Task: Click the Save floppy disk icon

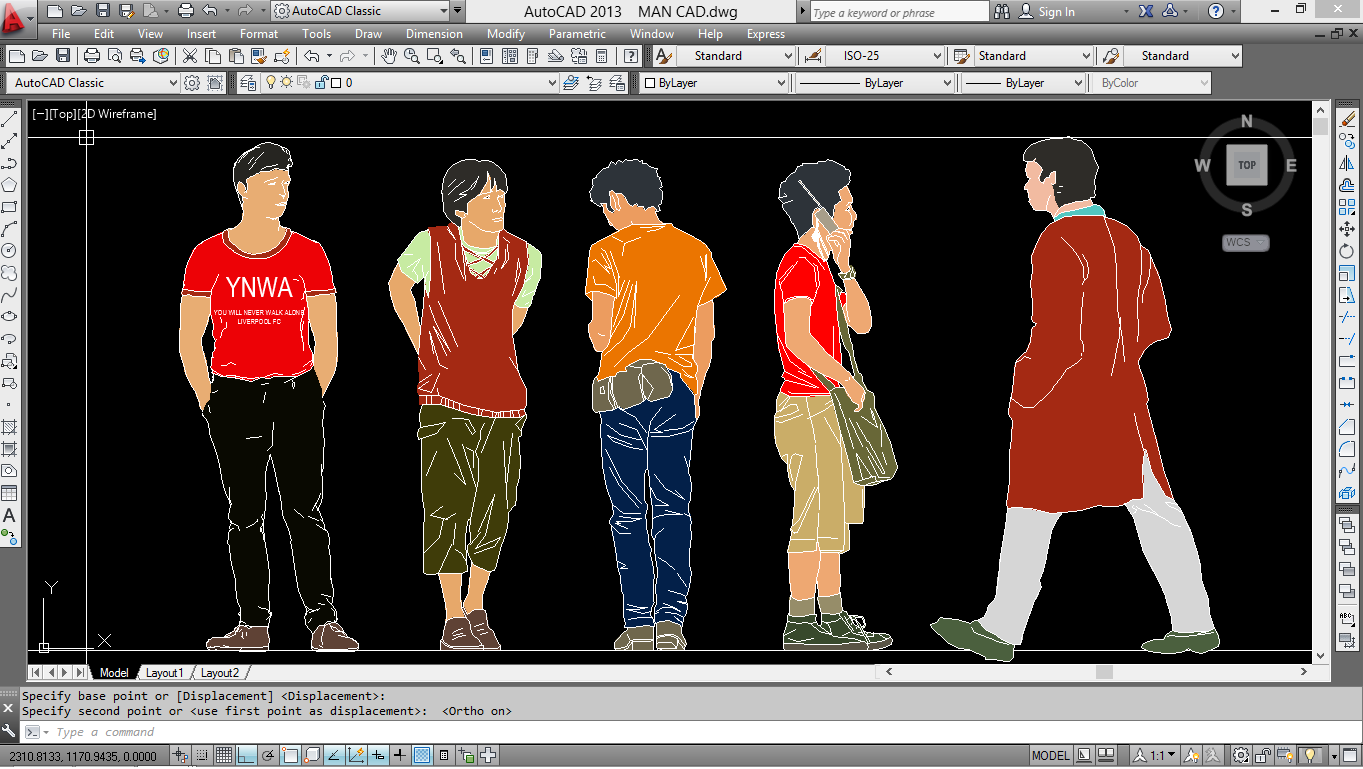Action: click(63, 56)
